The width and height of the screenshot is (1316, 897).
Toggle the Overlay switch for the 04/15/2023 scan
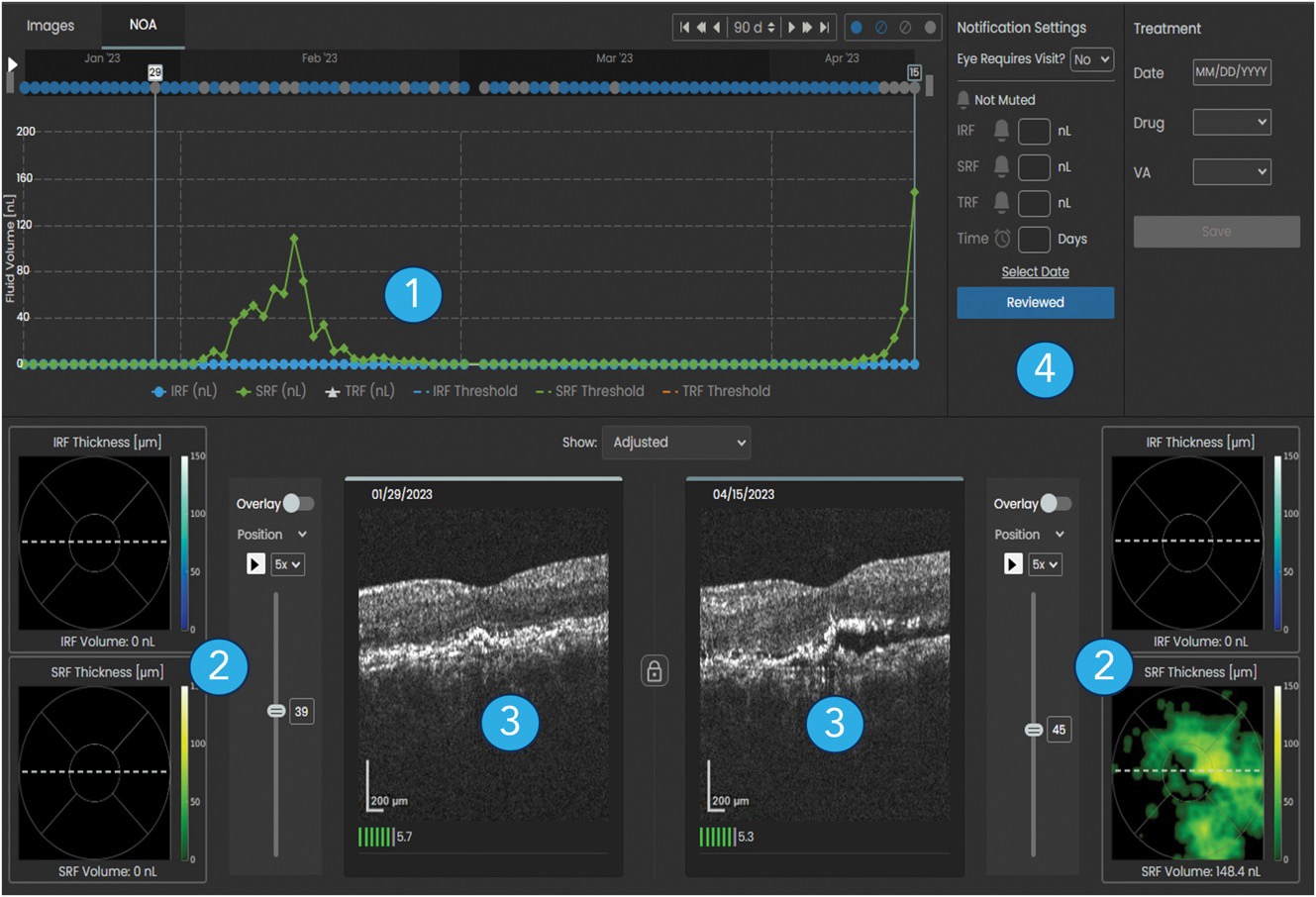click(x=1056, y=504)
